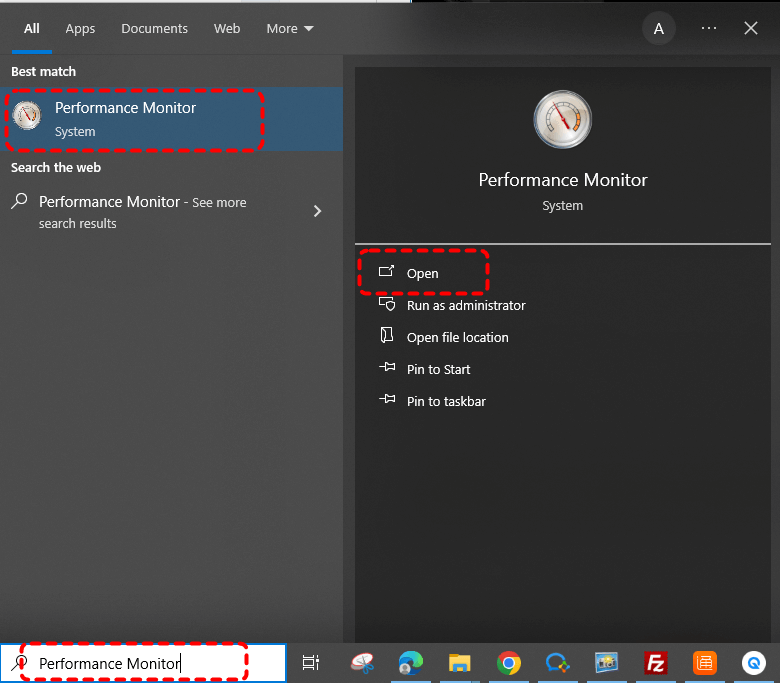Launch Snipping Tool from the taskbar
780x683 pixels.
coord(362,662)
